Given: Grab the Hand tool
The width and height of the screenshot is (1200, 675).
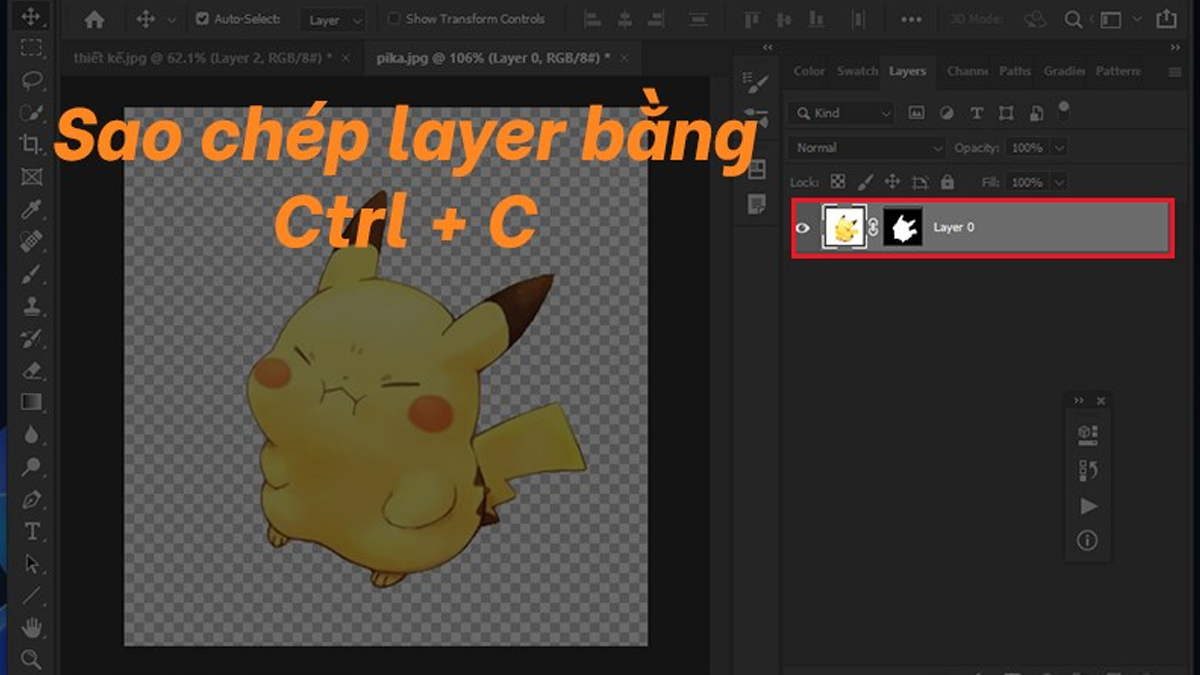Looking at the screenshot, I should pyautogui.click(x=30, y=625).
